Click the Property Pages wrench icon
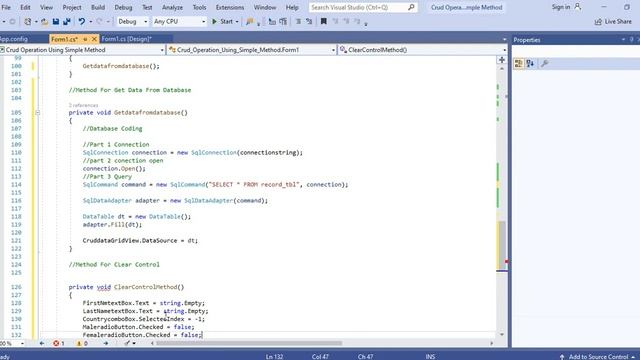The height and width of the screenshot is (360, 640). [544, 64]
